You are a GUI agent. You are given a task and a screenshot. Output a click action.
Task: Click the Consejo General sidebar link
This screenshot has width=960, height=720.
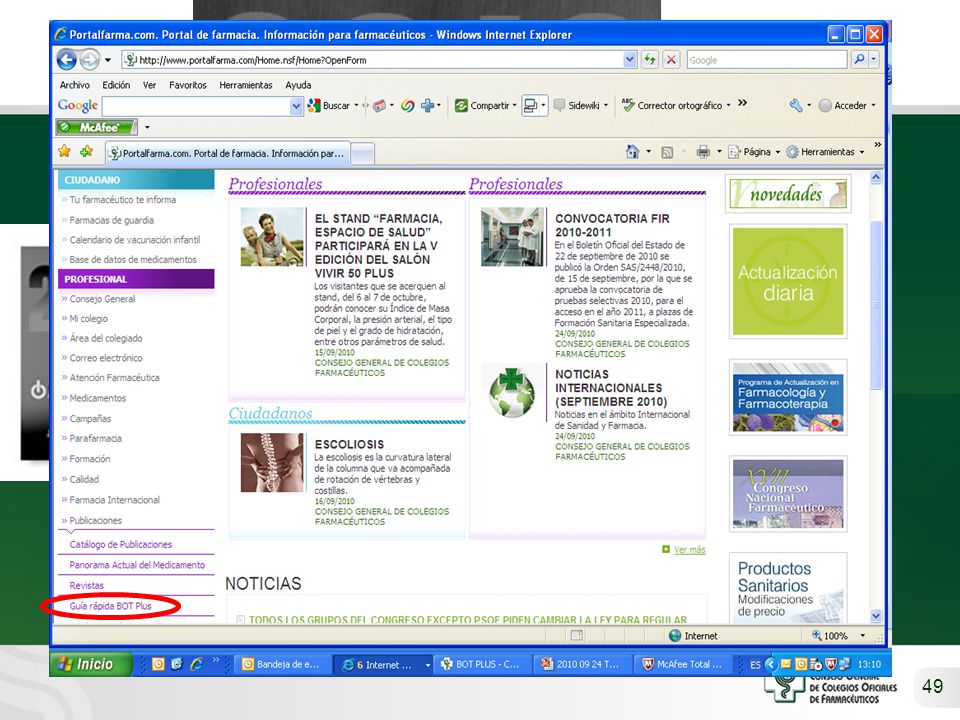coord(102,299)
